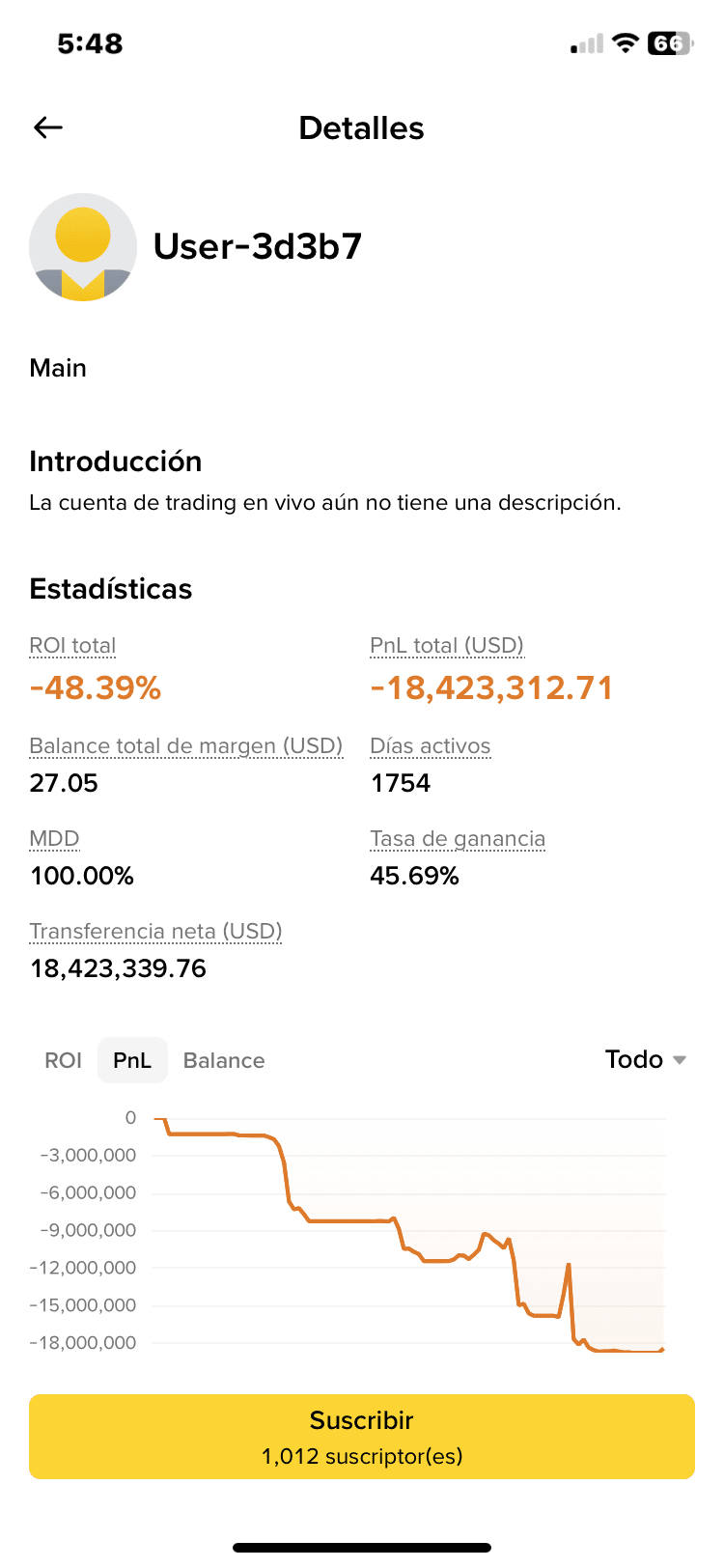724x1568 pixels.
Task: Tap the MDD label for explanation
Action: pos(54,838)
